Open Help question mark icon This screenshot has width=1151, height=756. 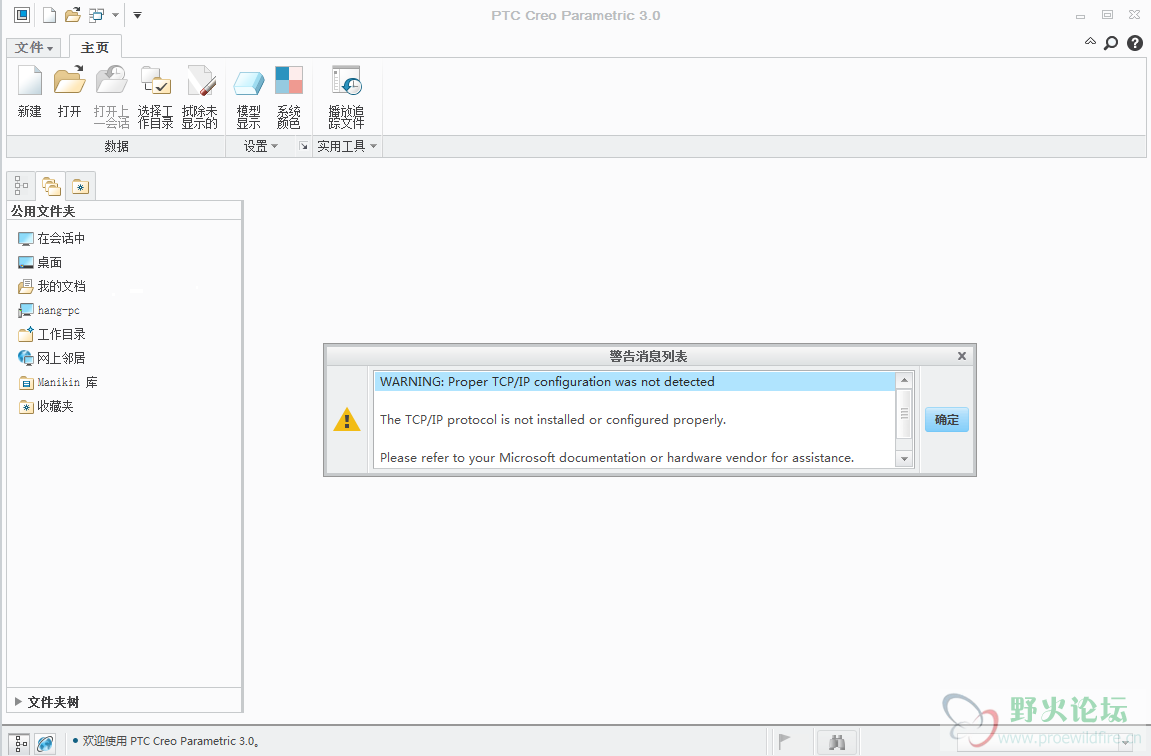pyautogui.click(x=1135, y=43)
